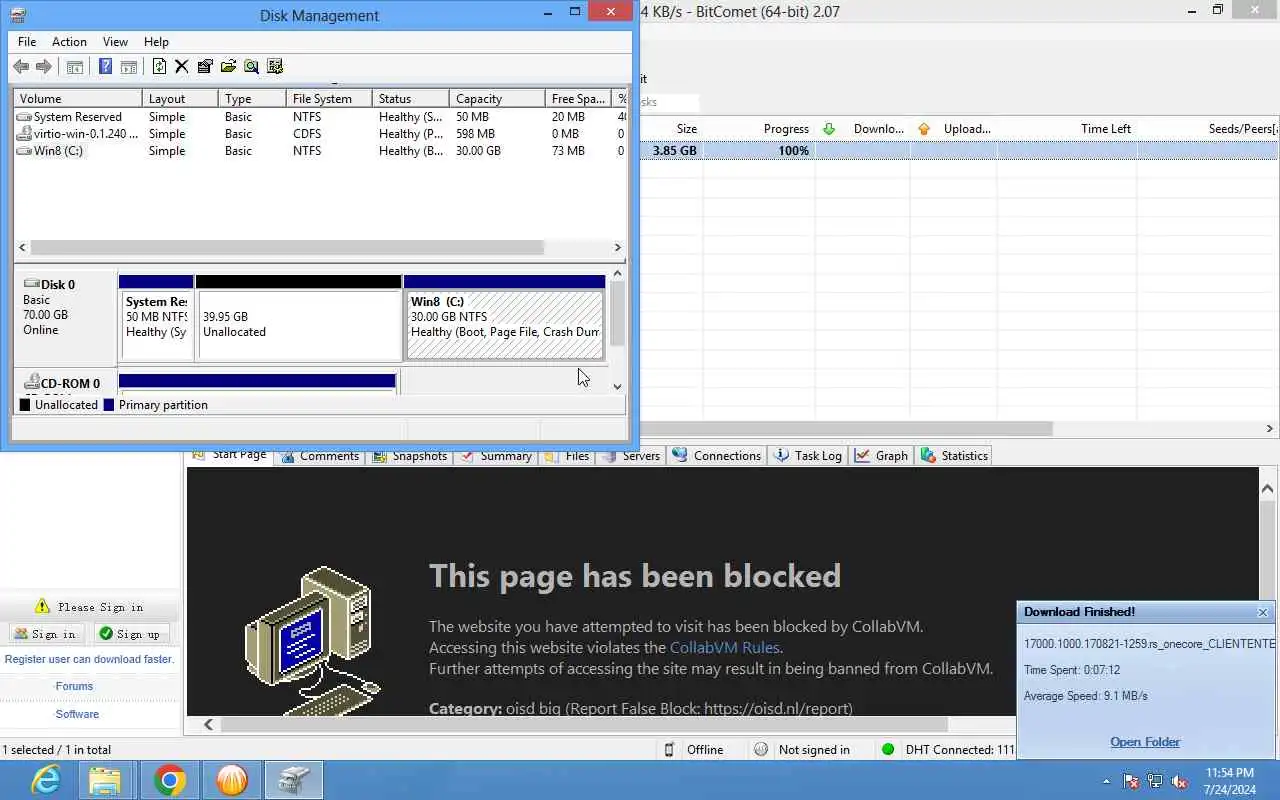Select the System Reserved volume row
Viewport: 1280px width, 800px height.
coord(320,117)
